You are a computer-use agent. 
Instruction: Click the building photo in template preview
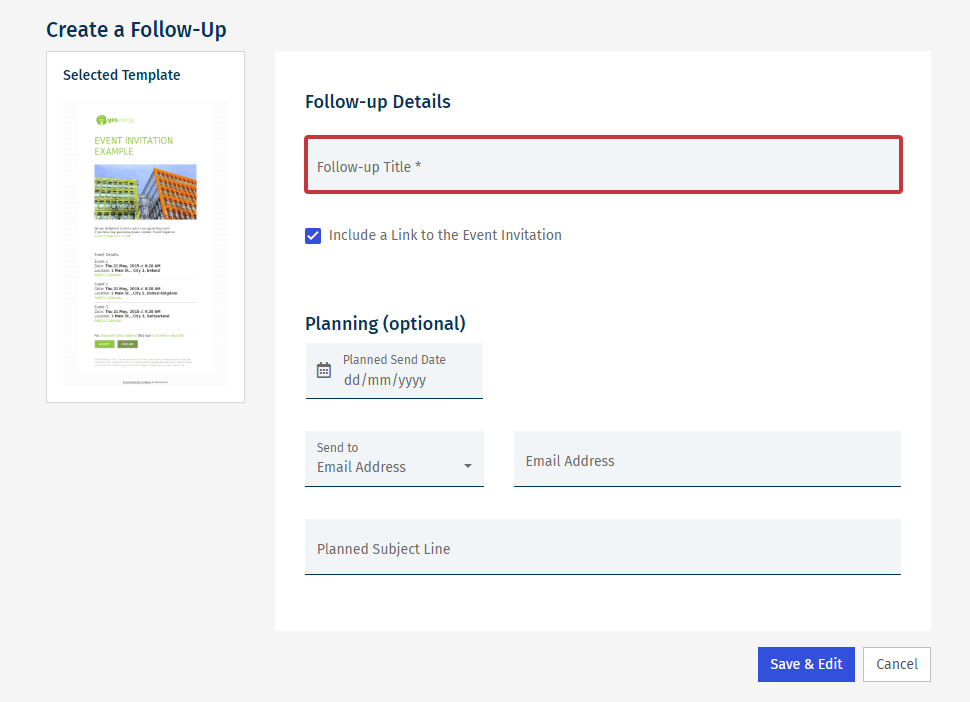(x=145, y=192)
